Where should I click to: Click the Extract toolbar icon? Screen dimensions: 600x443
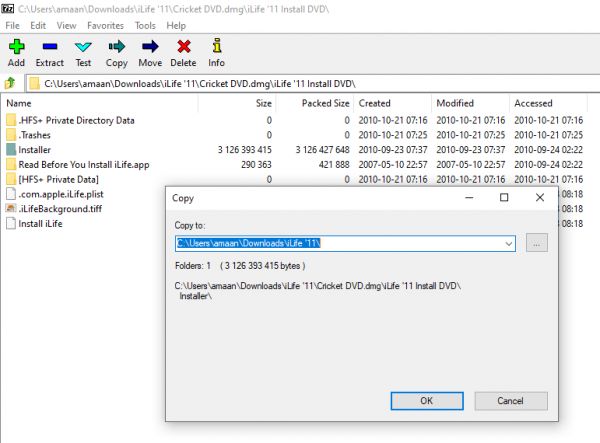tap(49, 46)
